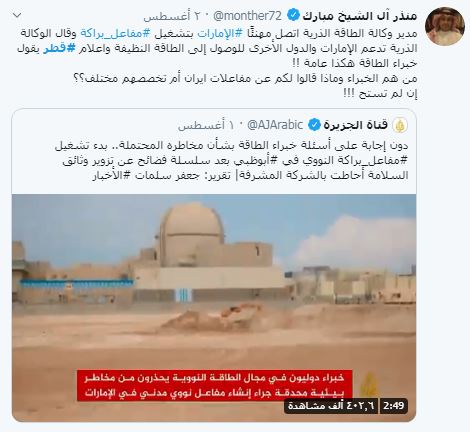This screenshot has height=432, width=470.
Task: Open the @AJArabic handle
Action: point(275,125)
